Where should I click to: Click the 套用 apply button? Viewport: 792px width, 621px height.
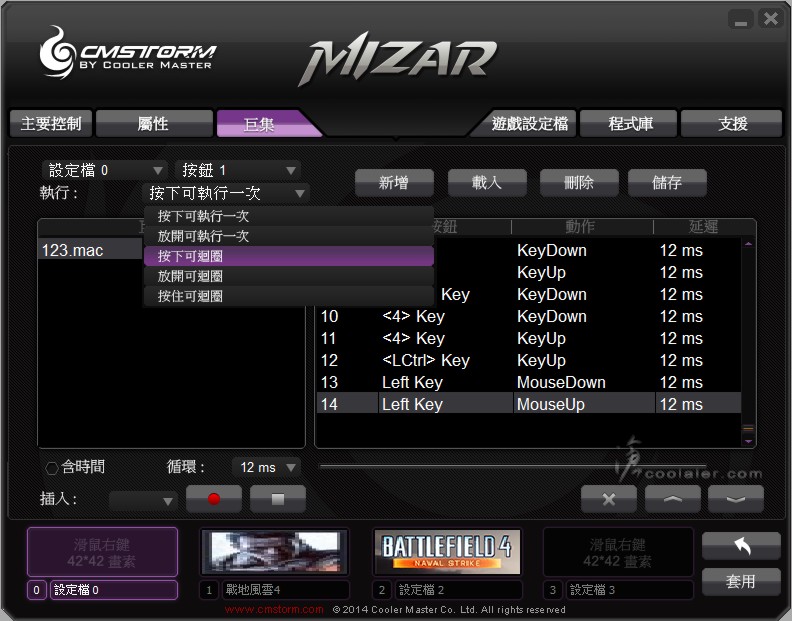tap(741, 582)
